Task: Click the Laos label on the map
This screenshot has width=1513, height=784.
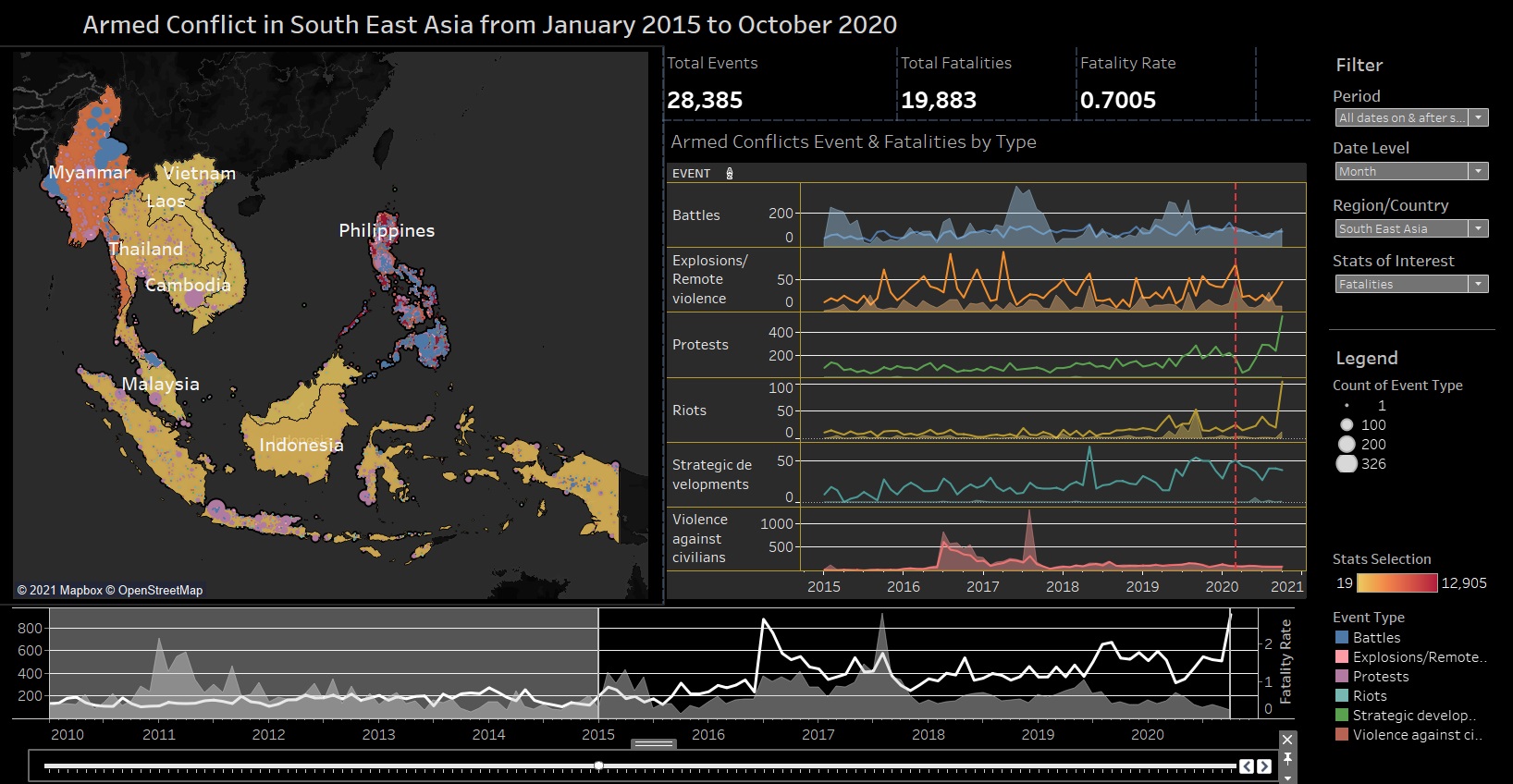Action: point(166,201)
